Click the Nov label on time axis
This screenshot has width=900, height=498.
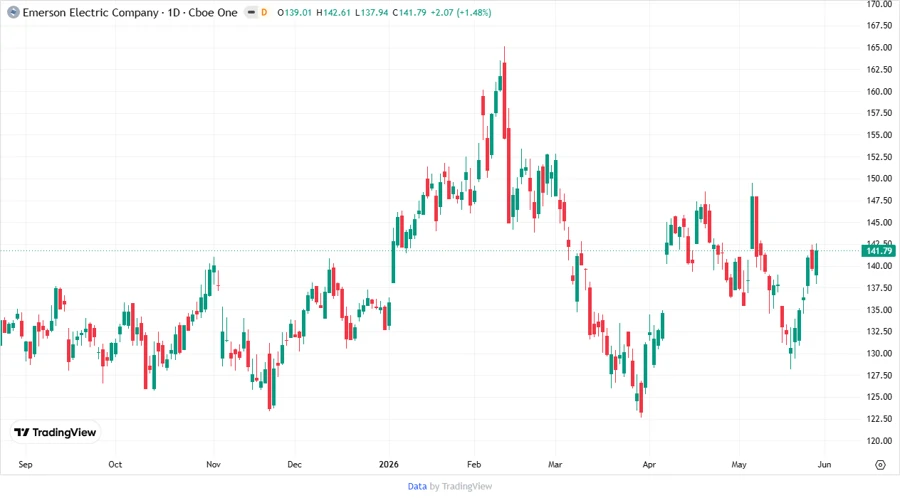214,464
